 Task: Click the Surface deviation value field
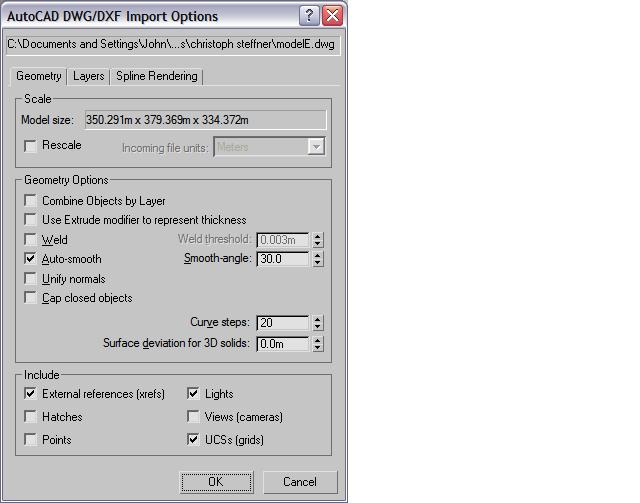(x=282, y=344)
